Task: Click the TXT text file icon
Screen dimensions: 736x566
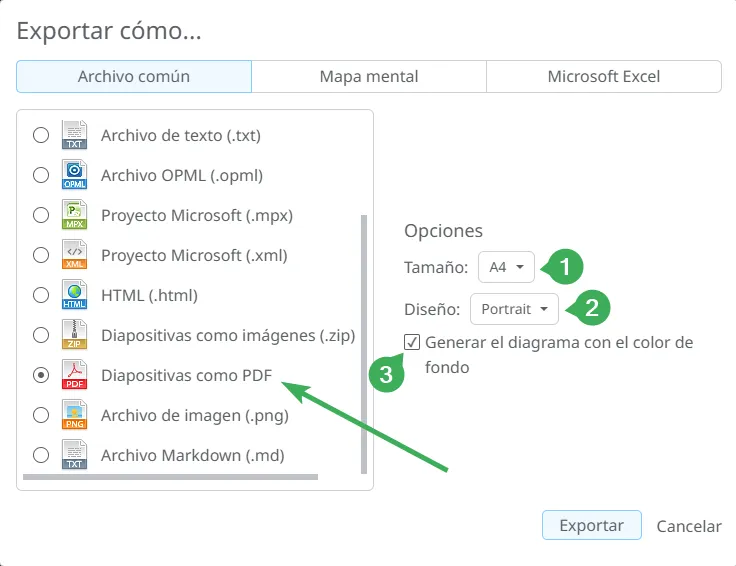Action: (x=74, y=135)
